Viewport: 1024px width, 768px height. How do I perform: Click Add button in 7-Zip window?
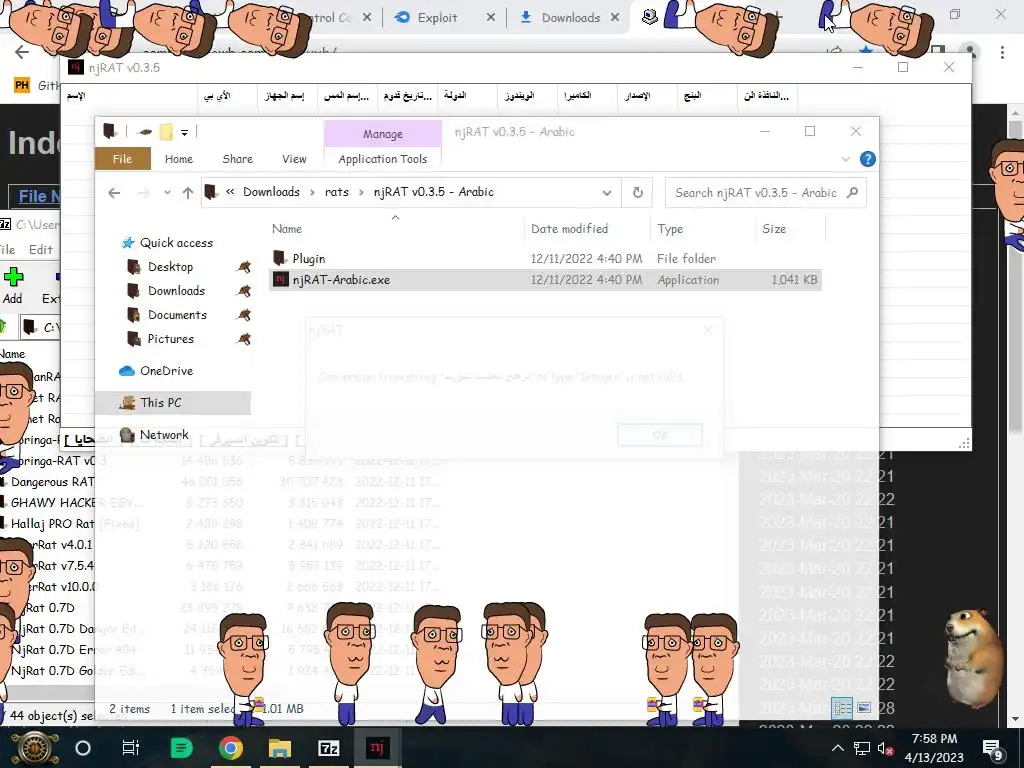pyautogui.click(x=12, y=285)
